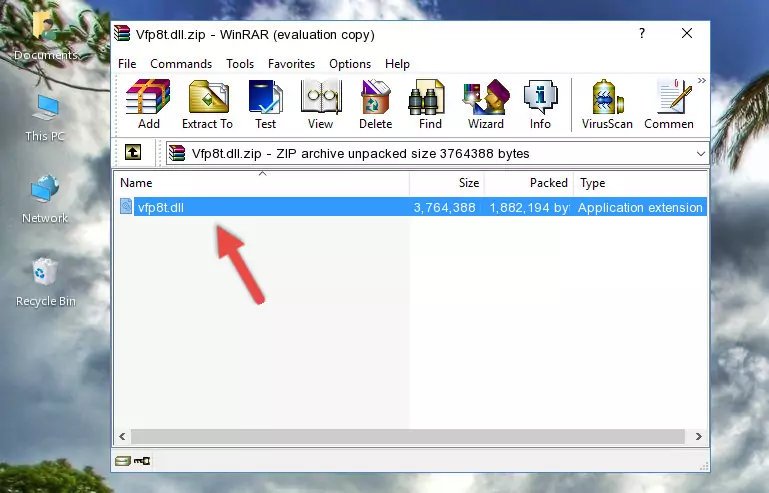Expand hidden toolbar items chevron

702,80
